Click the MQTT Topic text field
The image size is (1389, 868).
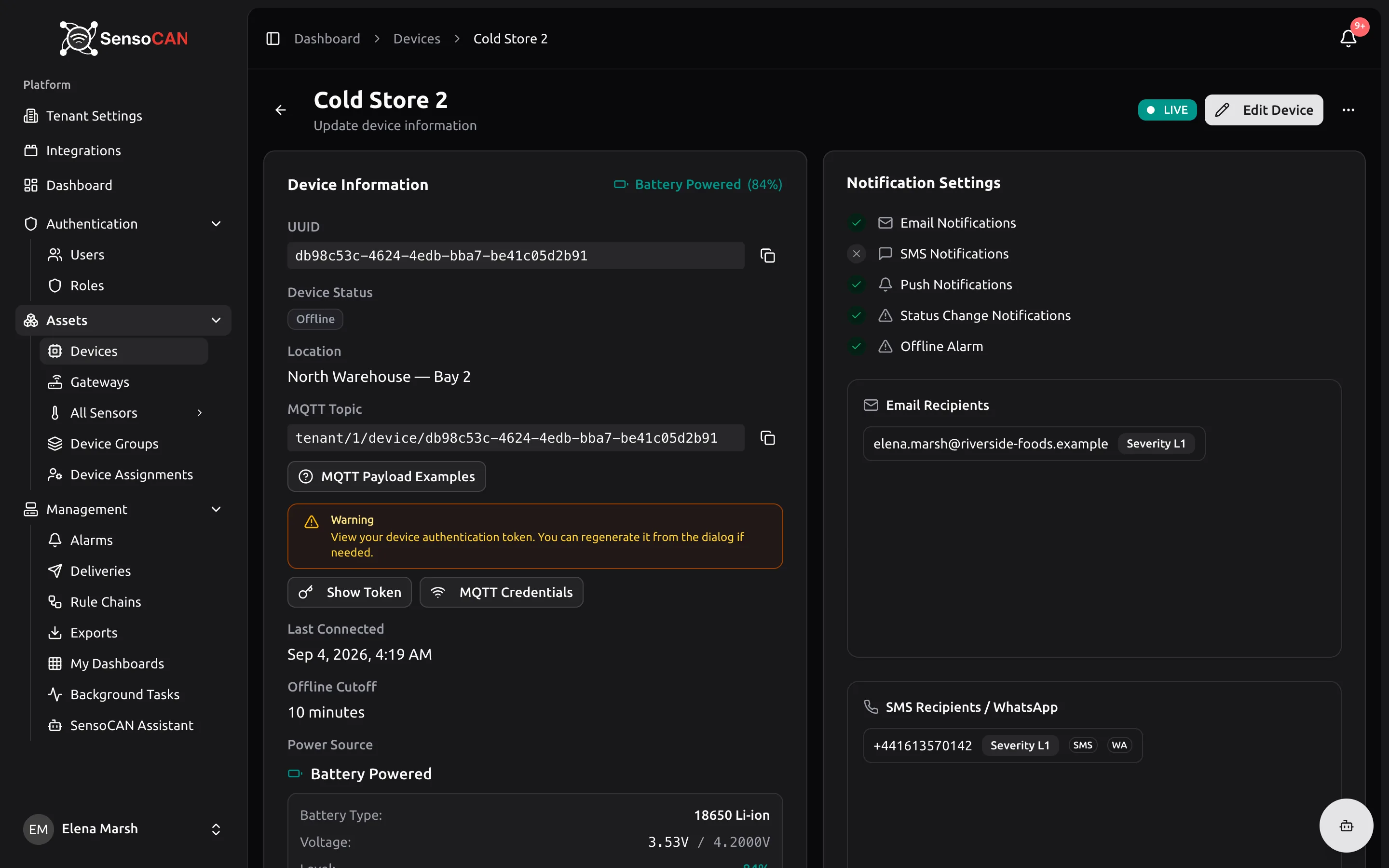[516, 438]
